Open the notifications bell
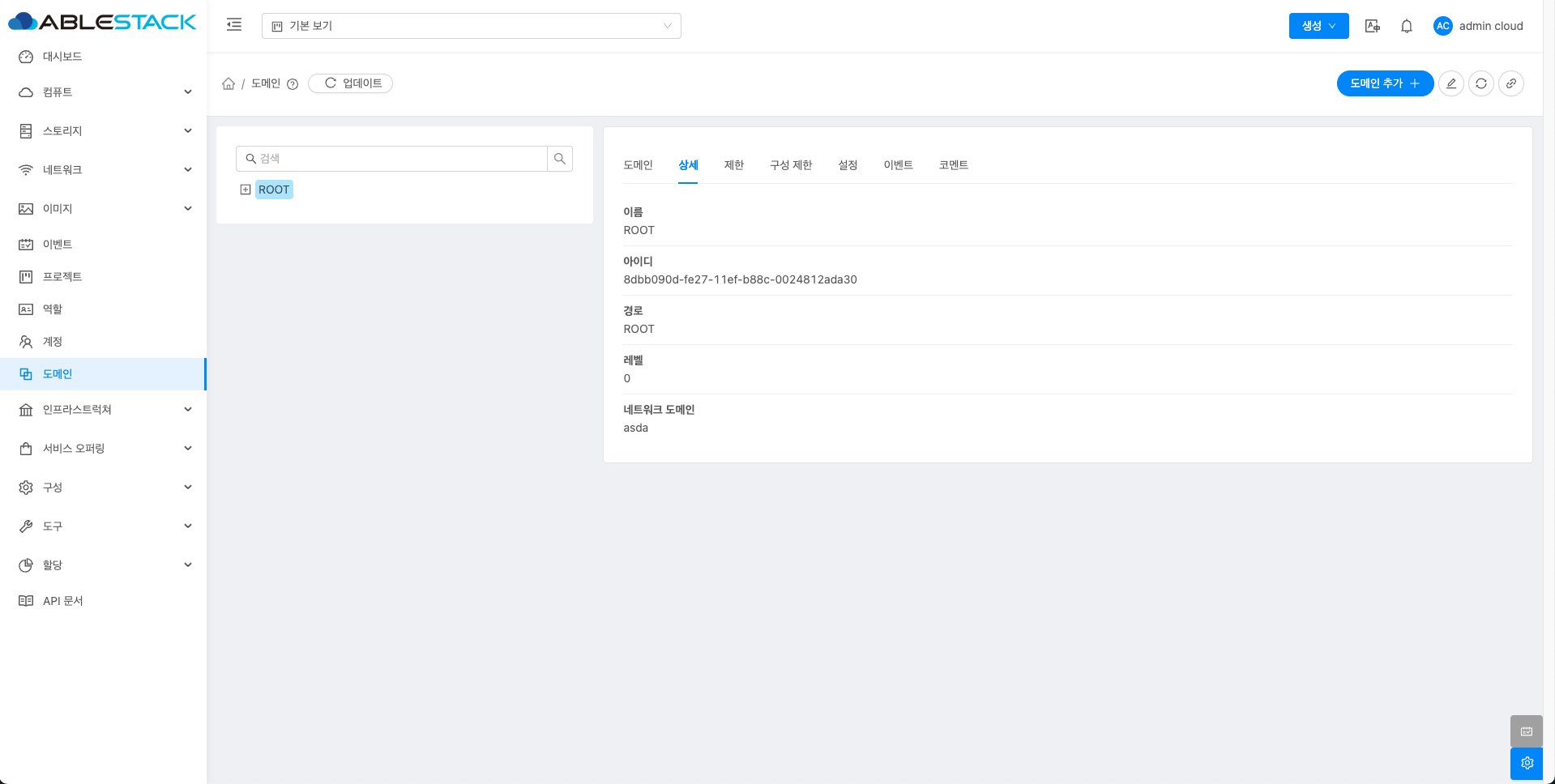The width and height of the screenshot is (1555, 784). (1407, 26)
